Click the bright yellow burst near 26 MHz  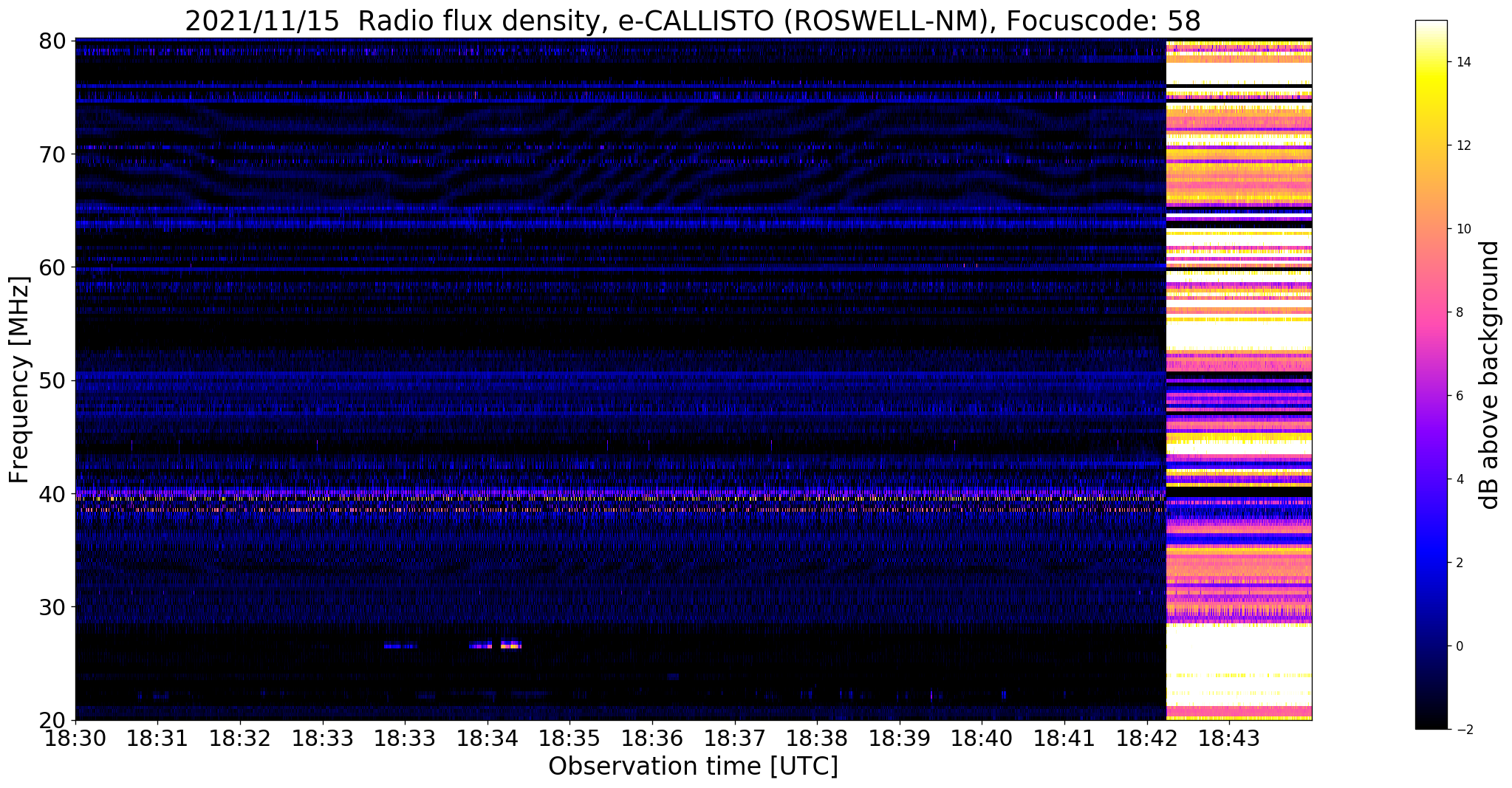[x=511, y=645]
